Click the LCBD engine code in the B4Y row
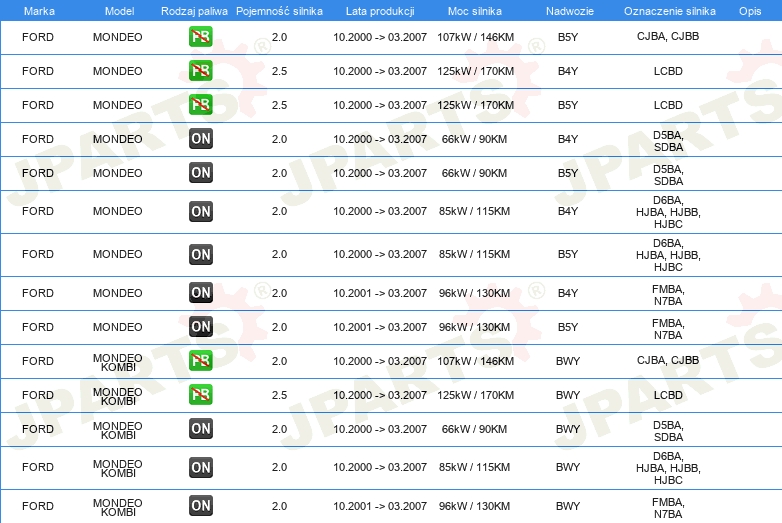This screenshot has width=782, height=523. (x=668, y=71)
